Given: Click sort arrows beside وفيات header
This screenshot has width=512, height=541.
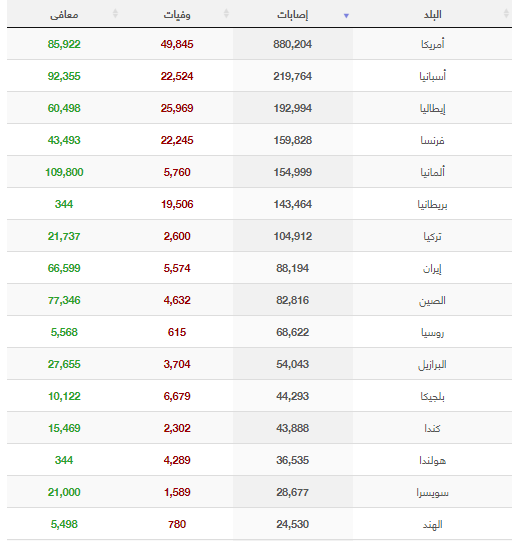Looking at the screenshot, I should 226,13.
